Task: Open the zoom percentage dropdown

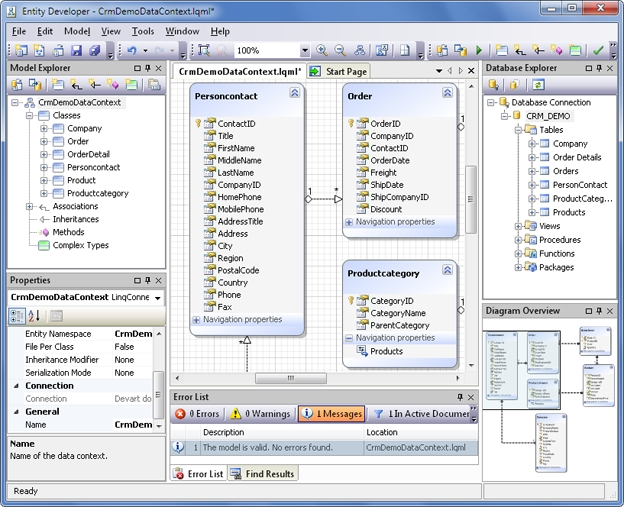Action: pyautogui.click(x=305, y=51)
